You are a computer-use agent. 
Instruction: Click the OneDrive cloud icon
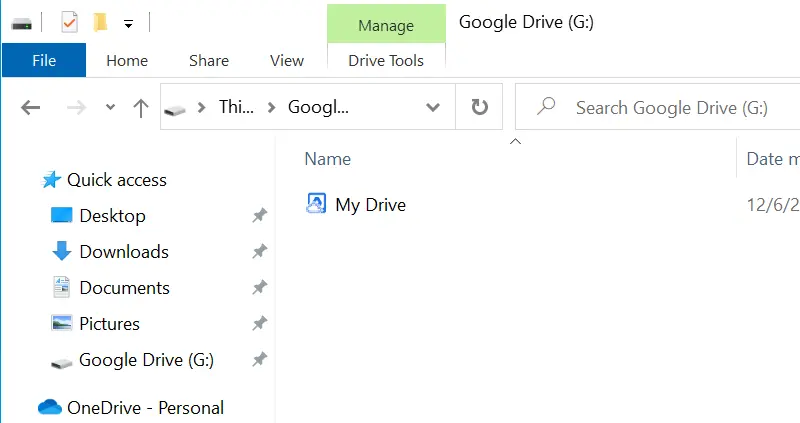click(50, 407)
